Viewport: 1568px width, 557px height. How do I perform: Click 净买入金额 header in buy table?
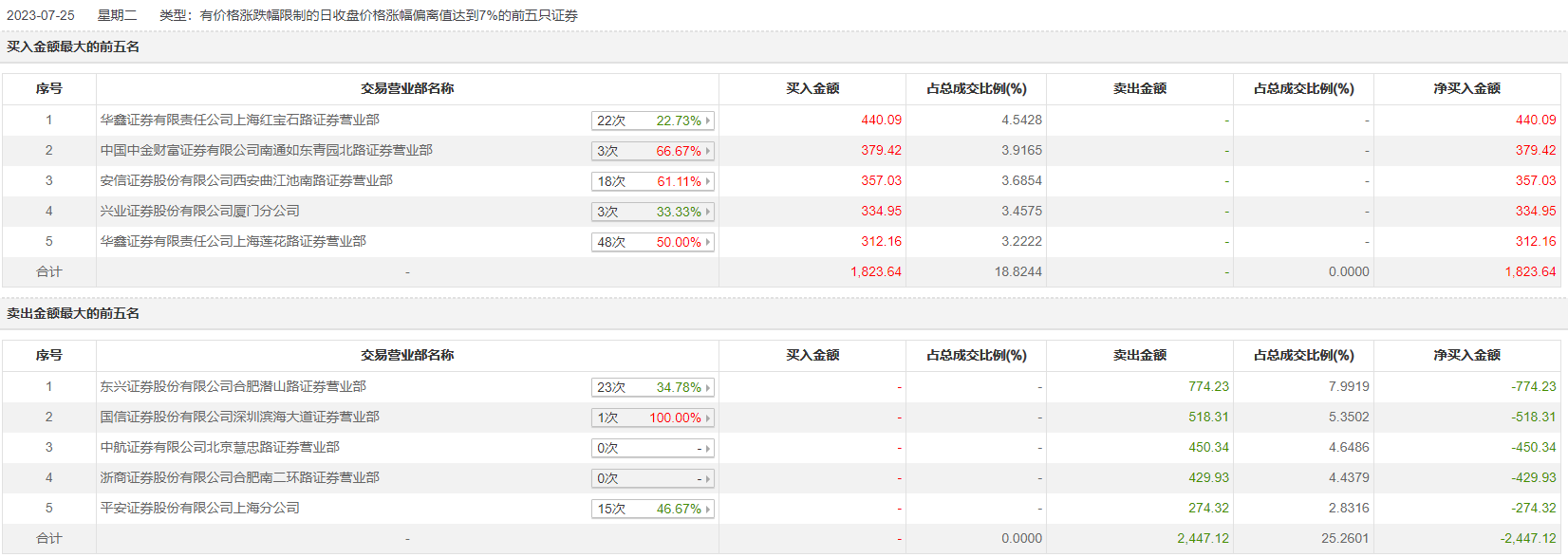[1466, 88]
